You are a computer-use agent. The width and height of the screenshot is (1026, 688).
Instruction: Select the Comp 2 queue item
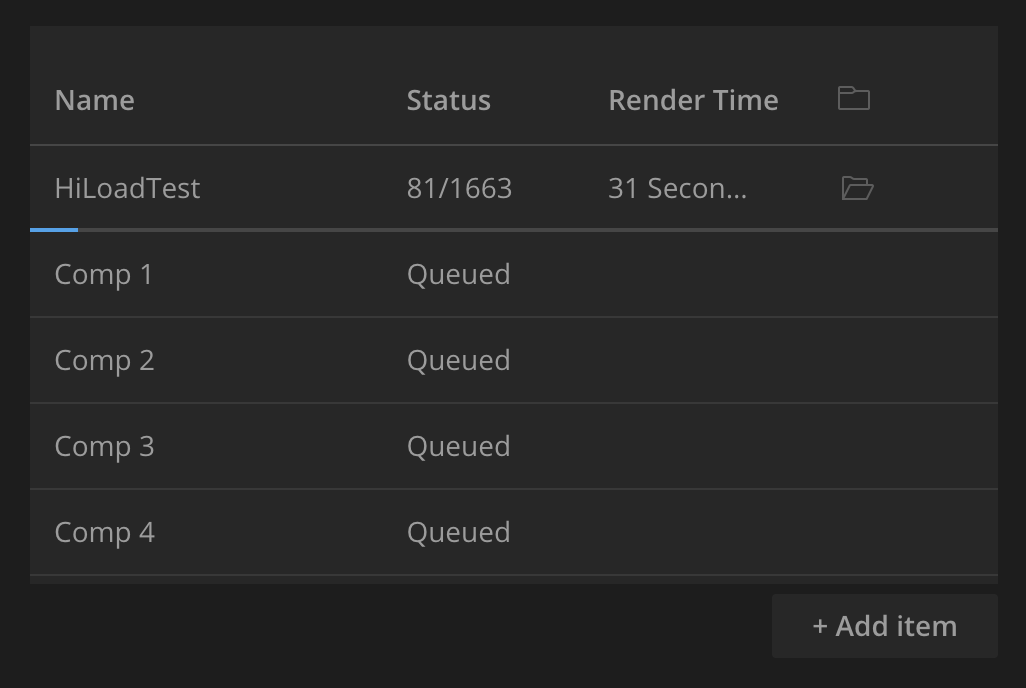click(514, 360)
